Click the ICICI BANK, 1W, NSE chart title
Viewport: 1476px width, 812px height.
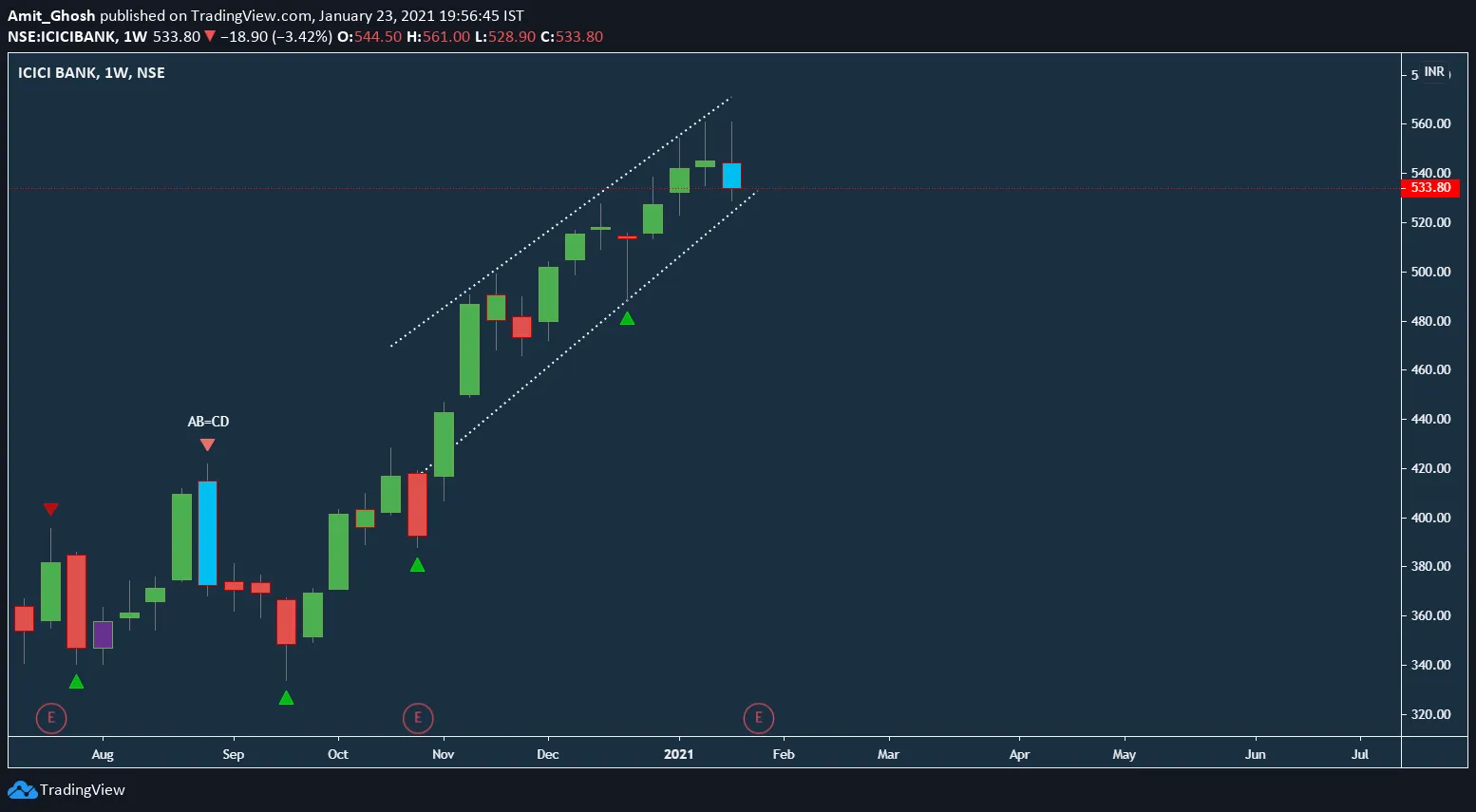point(91,73)
